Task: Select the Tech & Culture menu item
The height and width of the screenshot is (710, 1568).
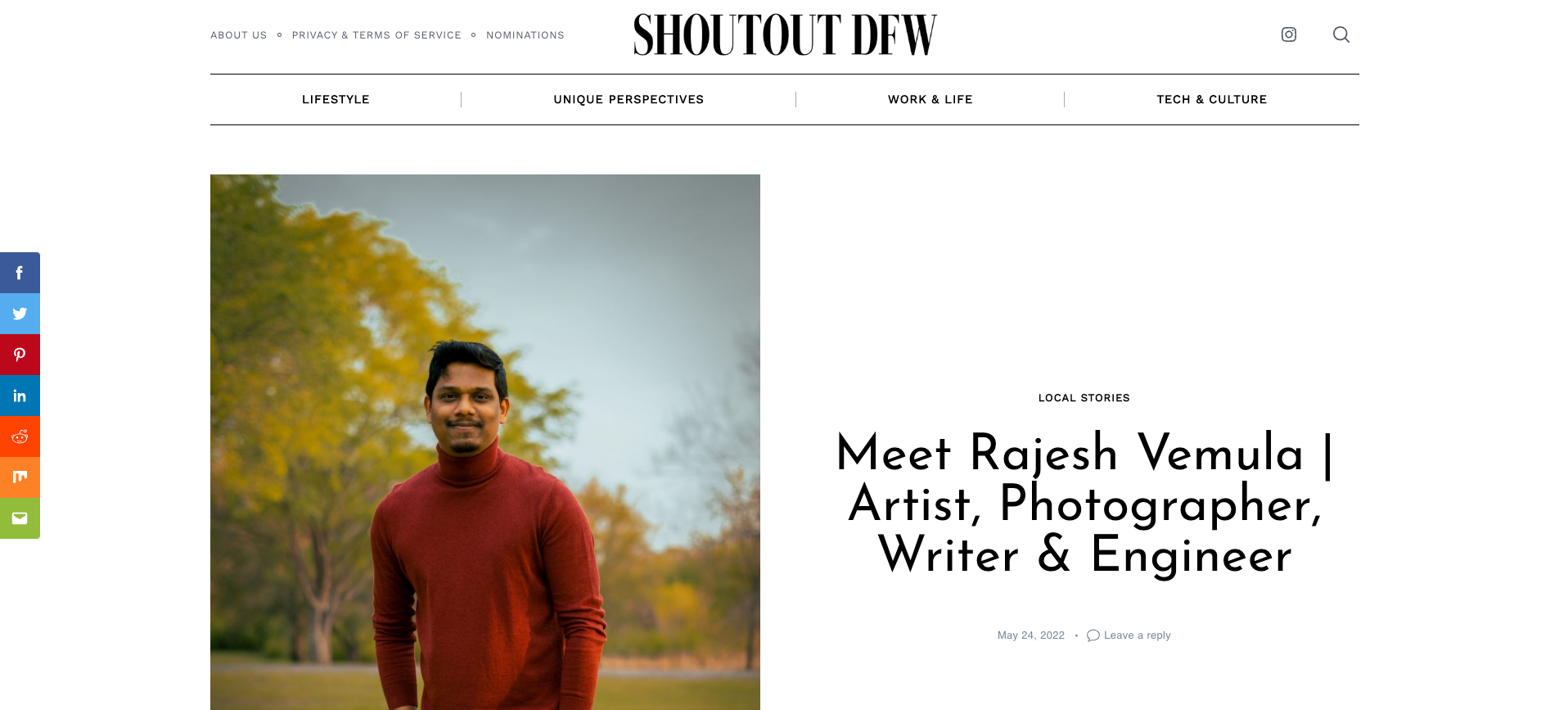Action: [1212, 99]
